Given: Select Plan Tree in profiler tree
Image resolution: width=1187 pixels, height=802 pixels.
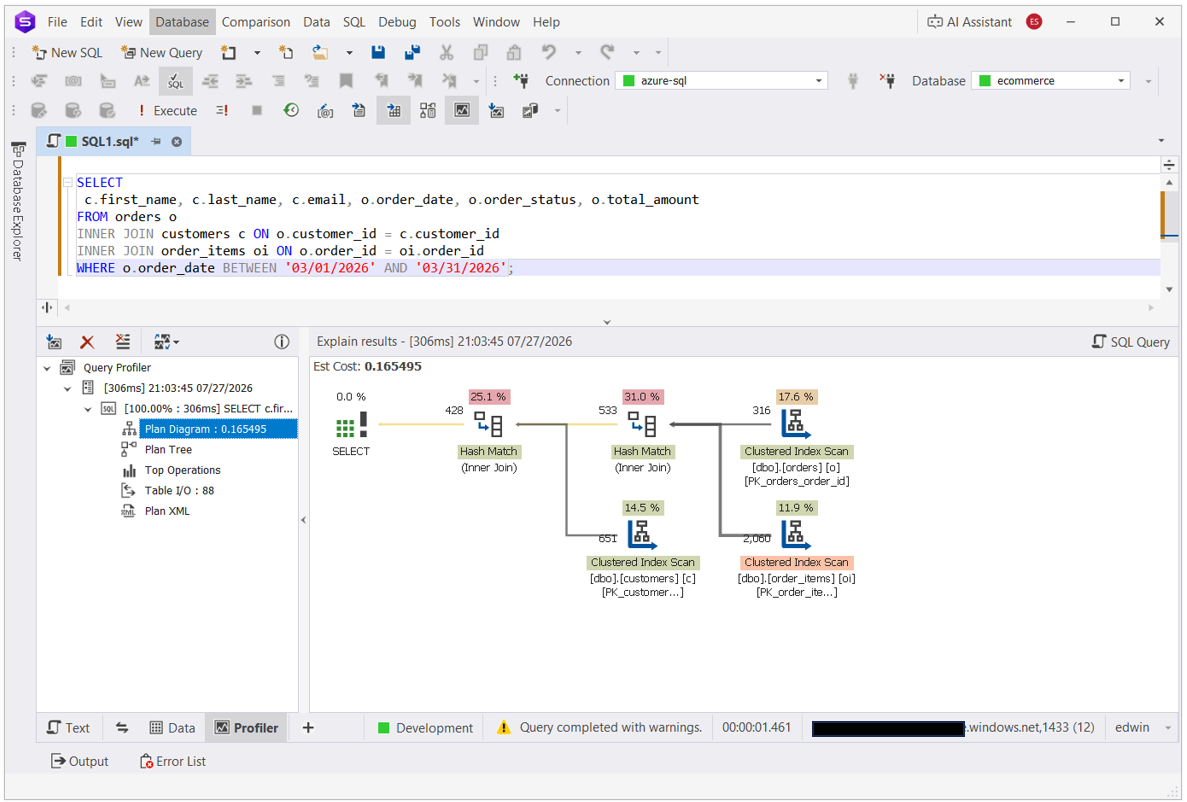Looking at the screenshot, I should [x=168, y=450].
